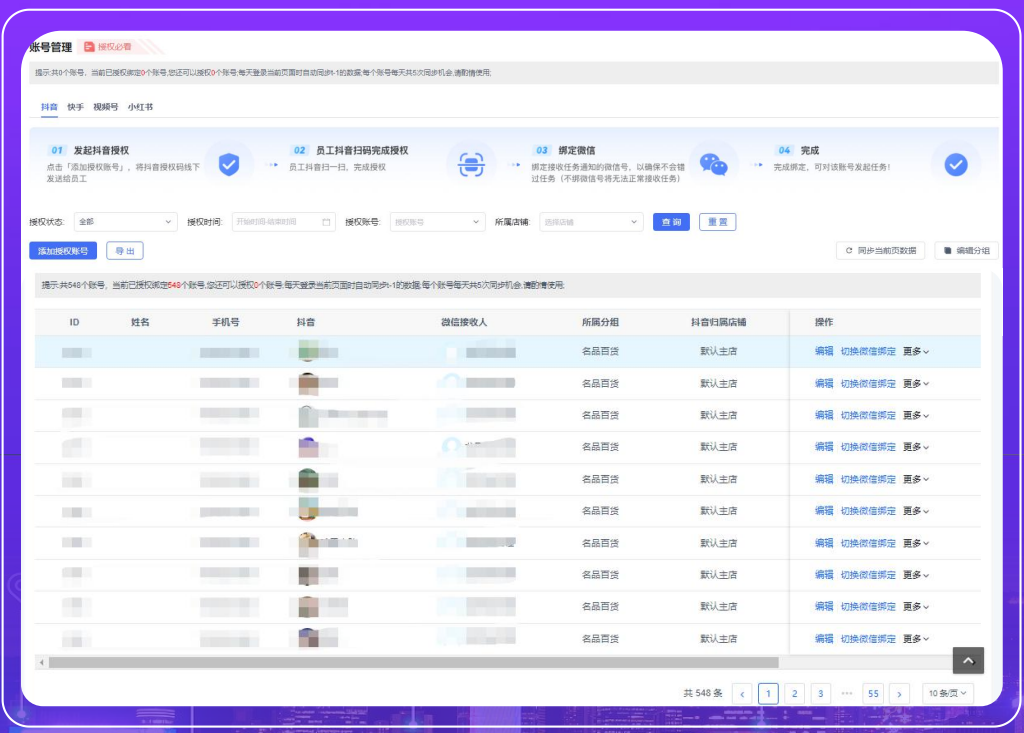Open the 所属店铺 store selector dropdown
This screenshot has height=733, width=1024.
click(x=591, y=222)
